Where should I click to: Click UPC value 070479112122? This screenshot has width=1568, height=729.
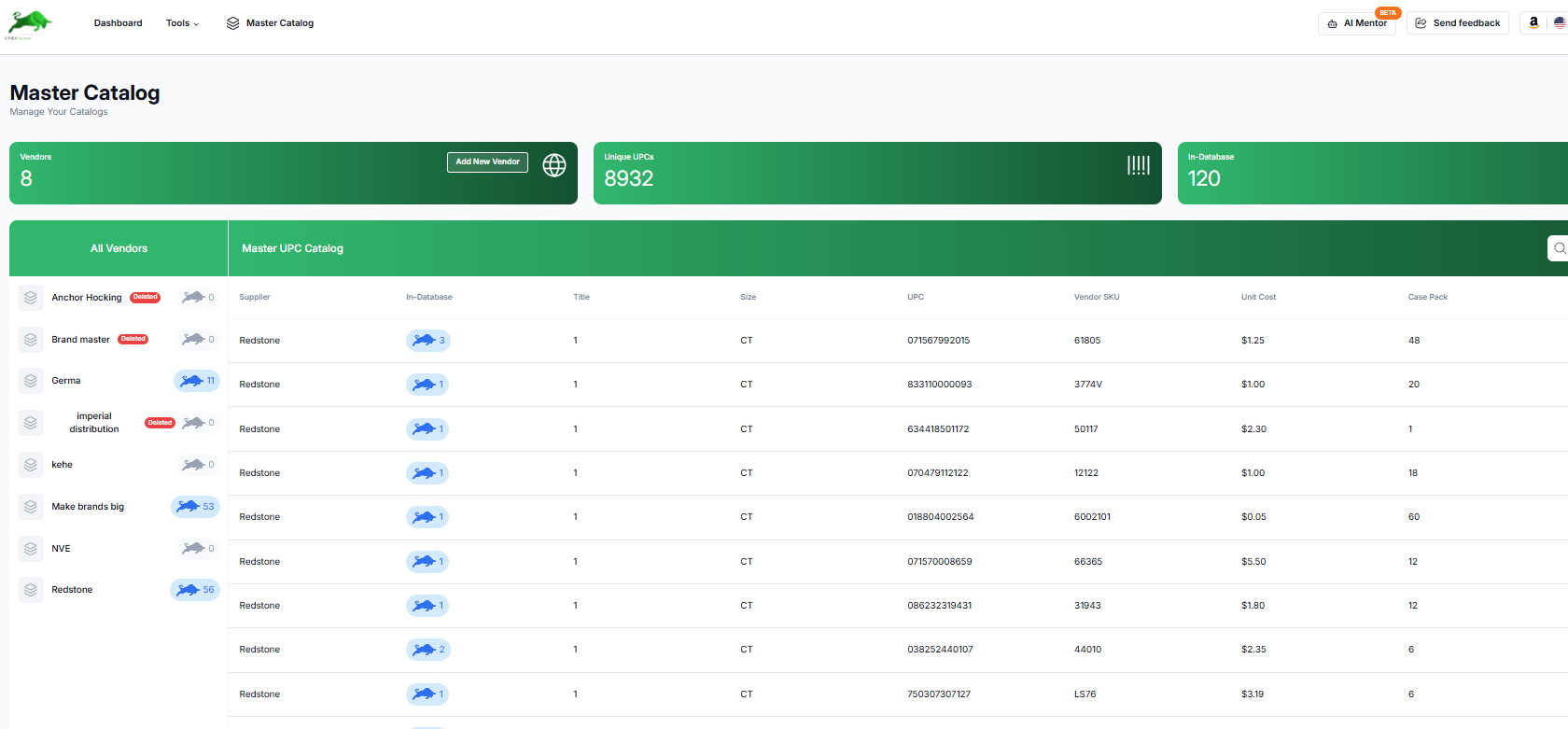pyautogui.click(x=938, y=473)
